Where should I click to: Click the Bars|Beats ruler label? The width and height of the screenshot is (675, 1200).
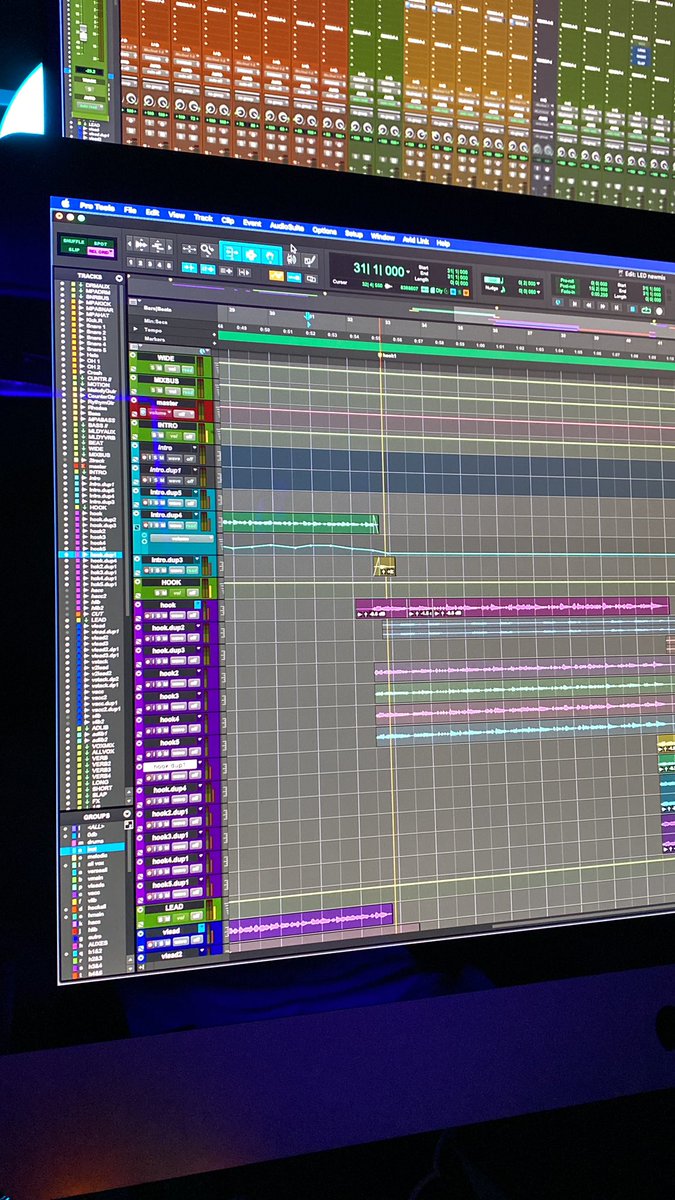pos(158,309)
